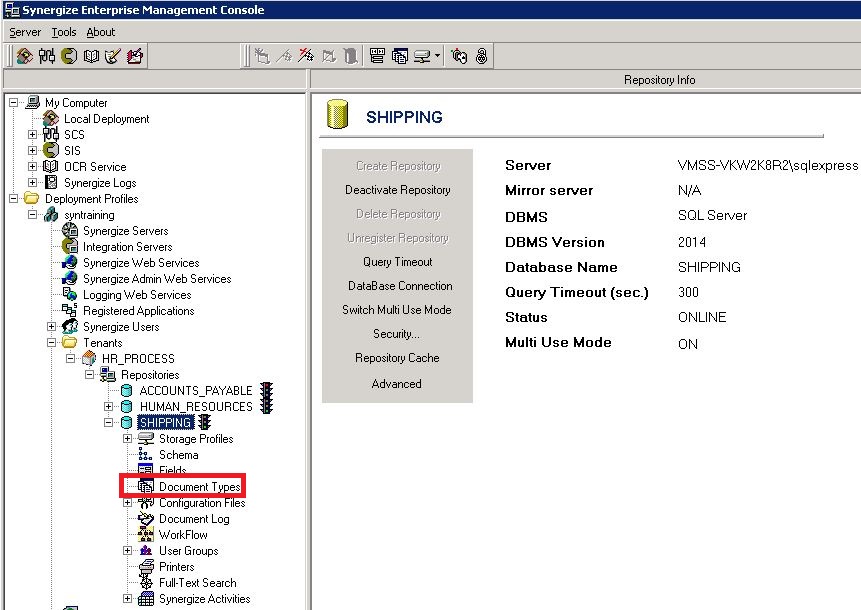Click the SIS magnet-shaped toolbar icon
The height and width of the screenshot is (610, 861).
click(69, 56)
